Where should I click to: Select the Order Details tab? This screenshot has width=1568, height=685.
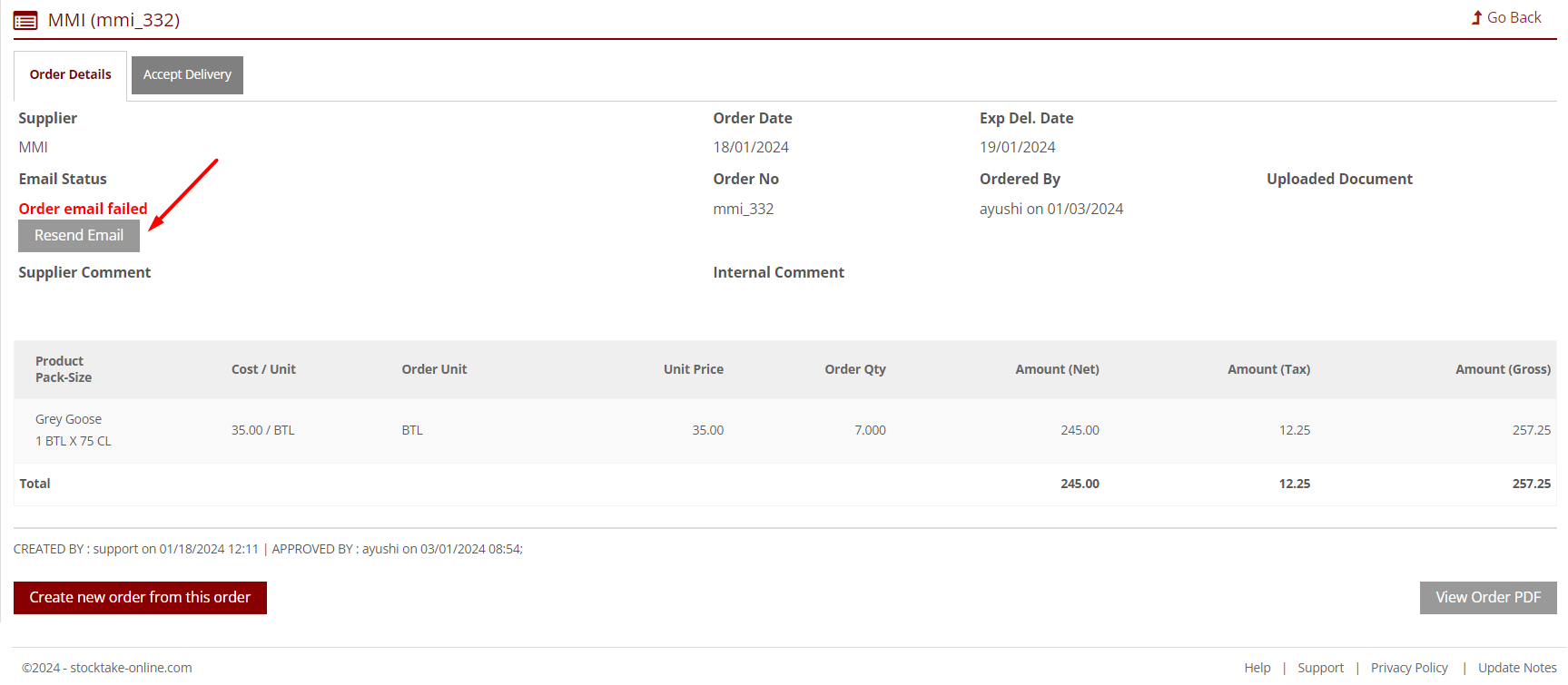[x=71, y=74]
